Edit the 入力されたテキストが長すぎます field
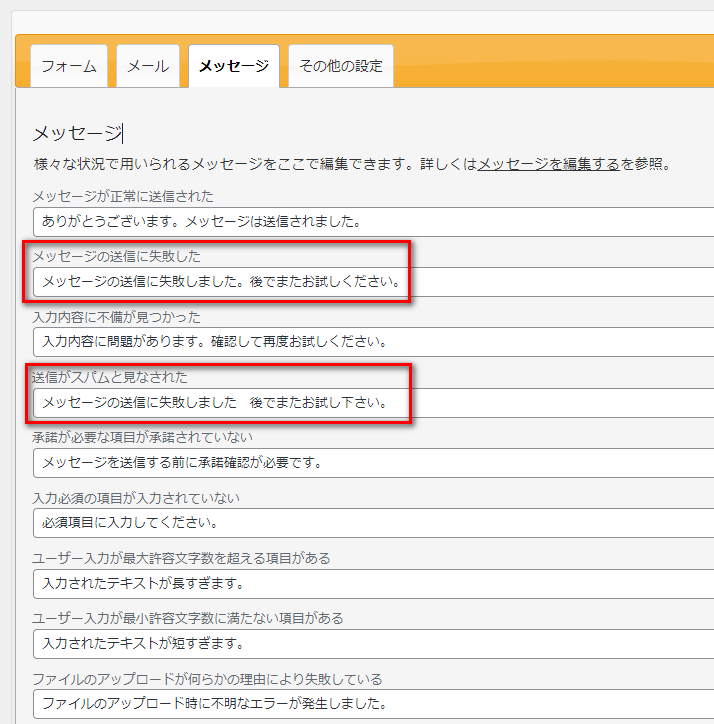Viewport: 714px width, 724px height. click(x=374, y=584)
